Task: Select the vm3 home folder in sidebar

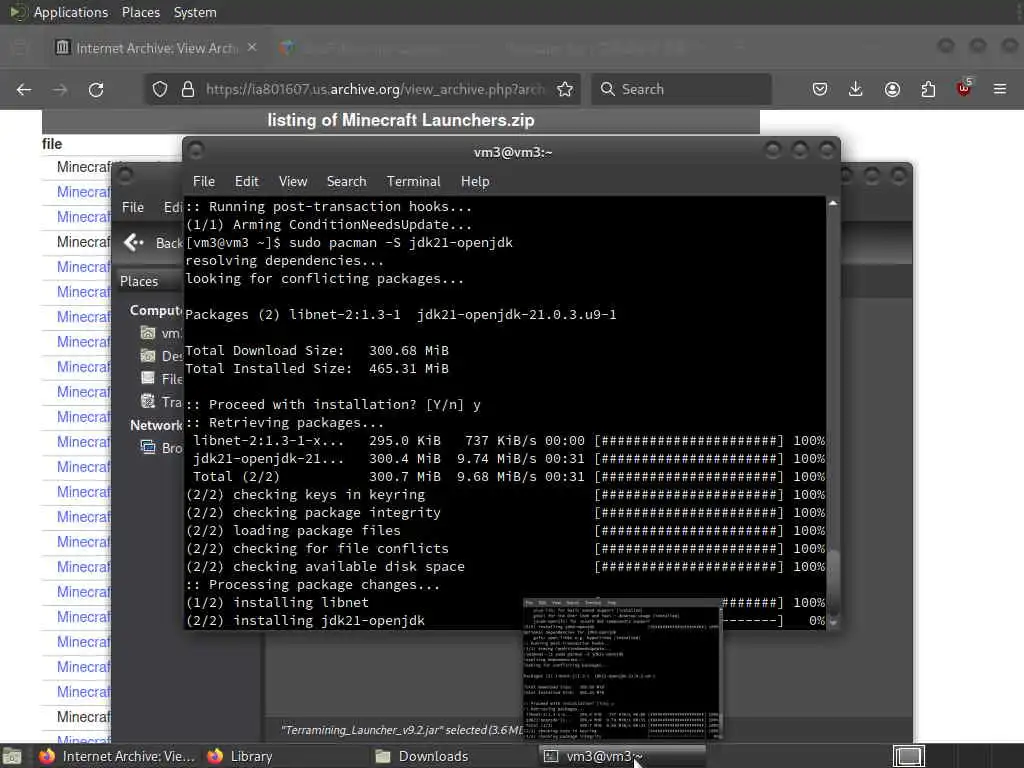Action: click(x=161, y=333)
